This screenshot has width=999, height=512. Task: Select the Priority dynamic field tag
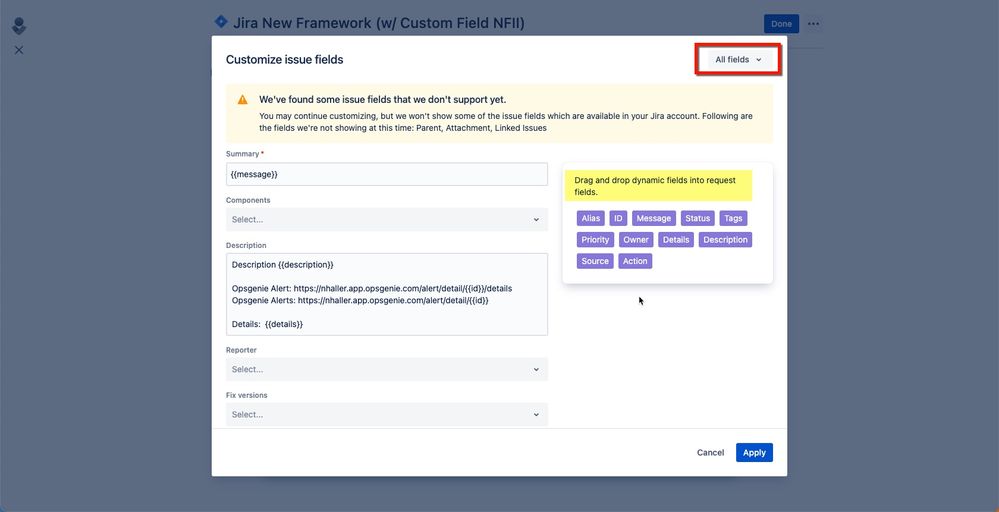595,240
